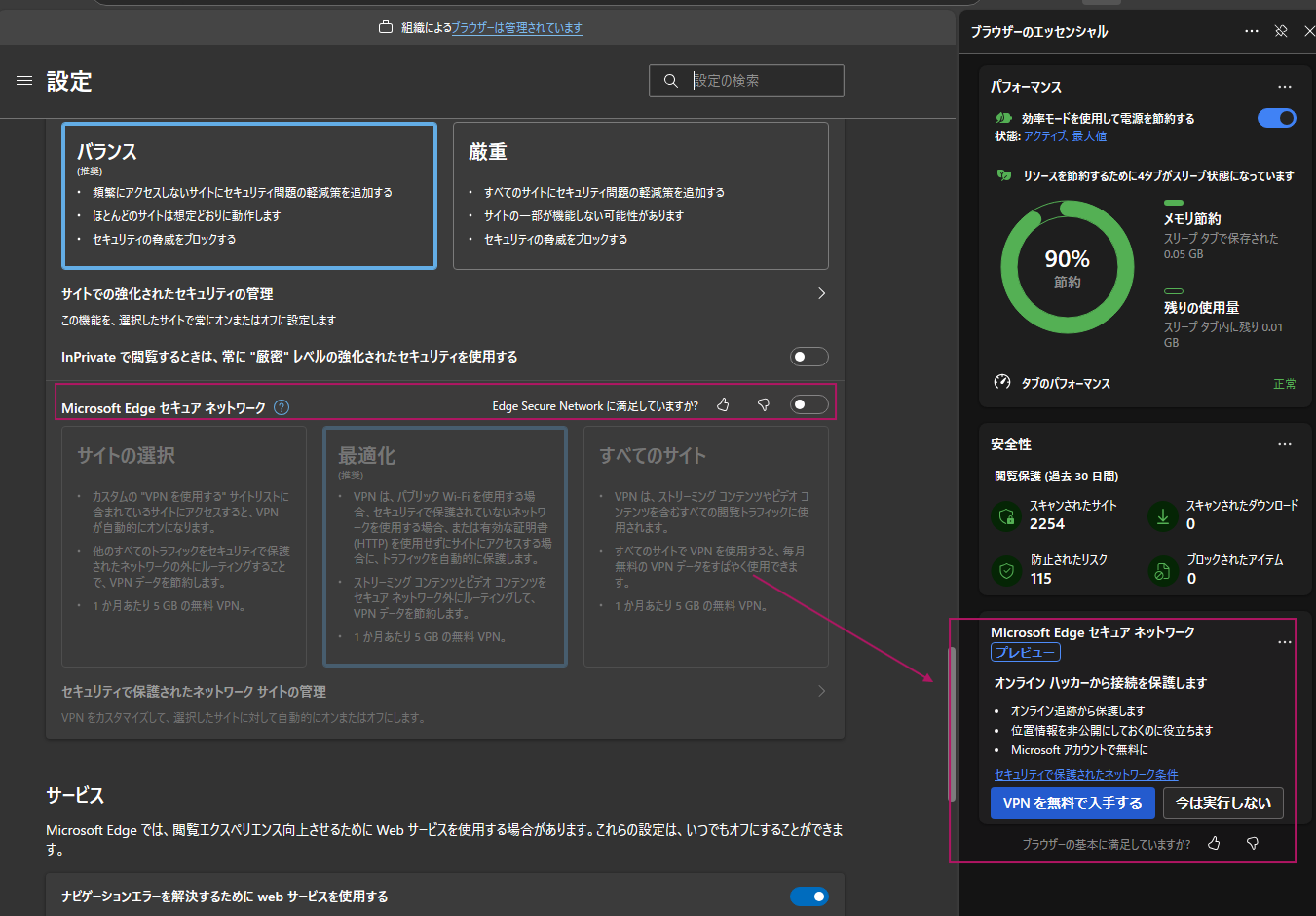This screenshot has width=1316, height=916.
Task: Thumbs up for ブラウザーの基本 feedback
Action: [x=1214, y=843]
